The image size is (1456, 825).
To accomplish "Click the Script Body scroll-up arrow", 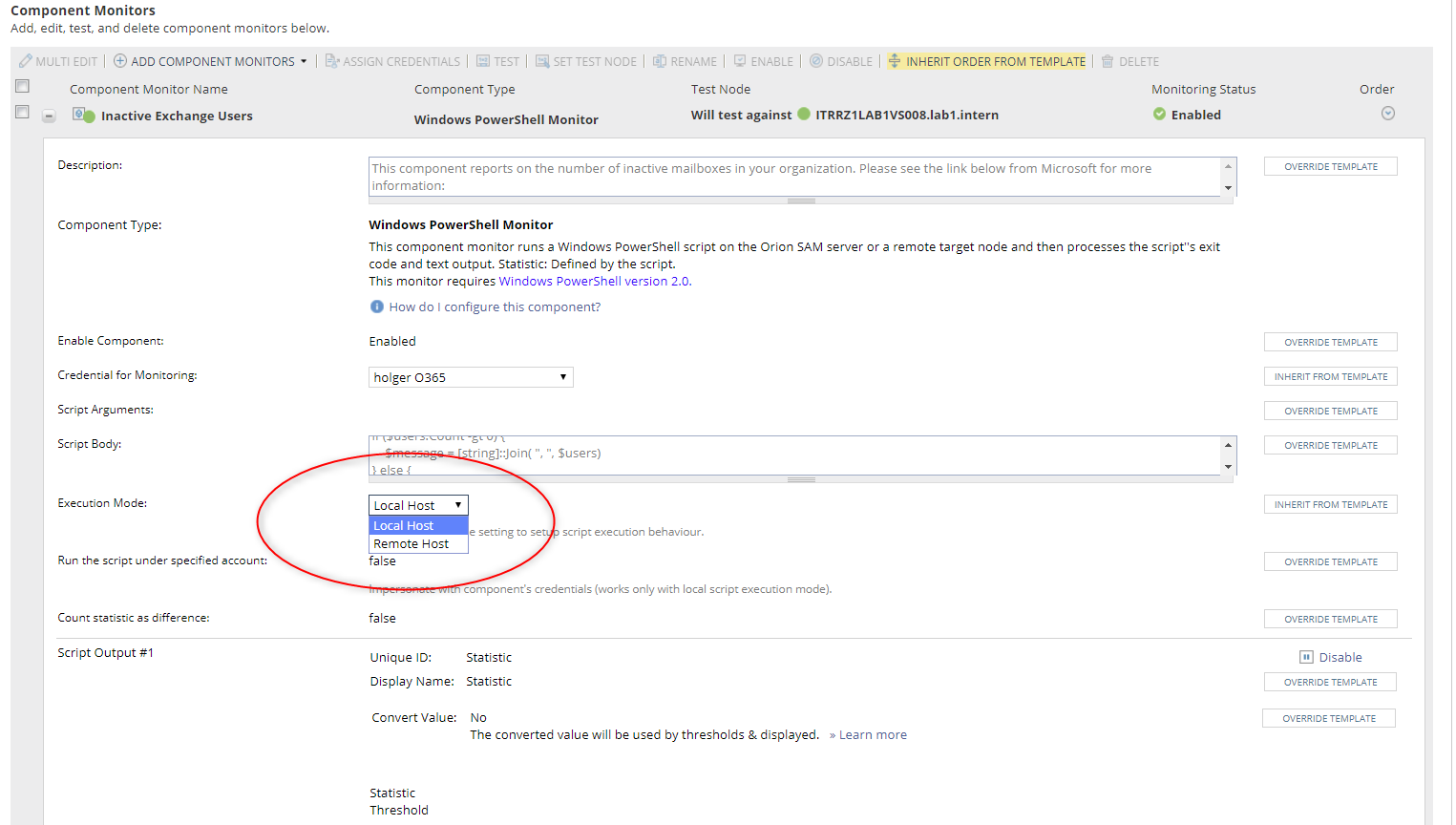I will click(1228, 444).
